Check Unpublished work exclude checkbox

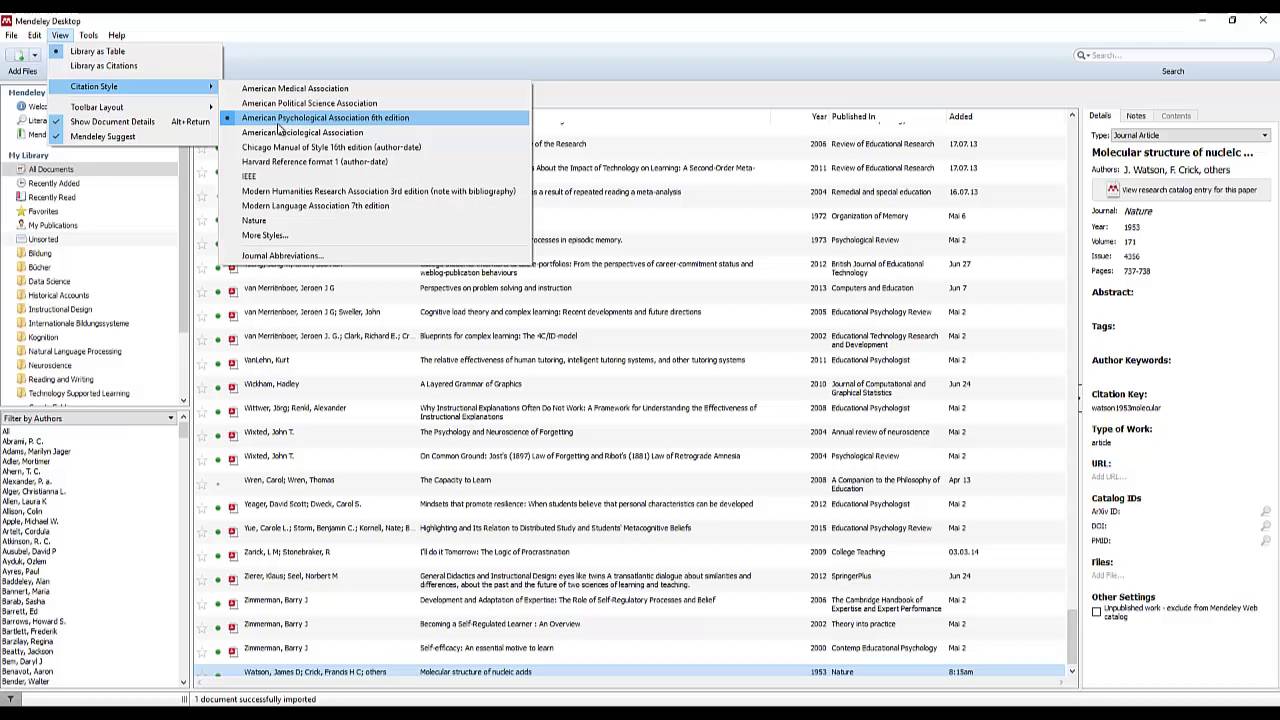(1097, 612)
